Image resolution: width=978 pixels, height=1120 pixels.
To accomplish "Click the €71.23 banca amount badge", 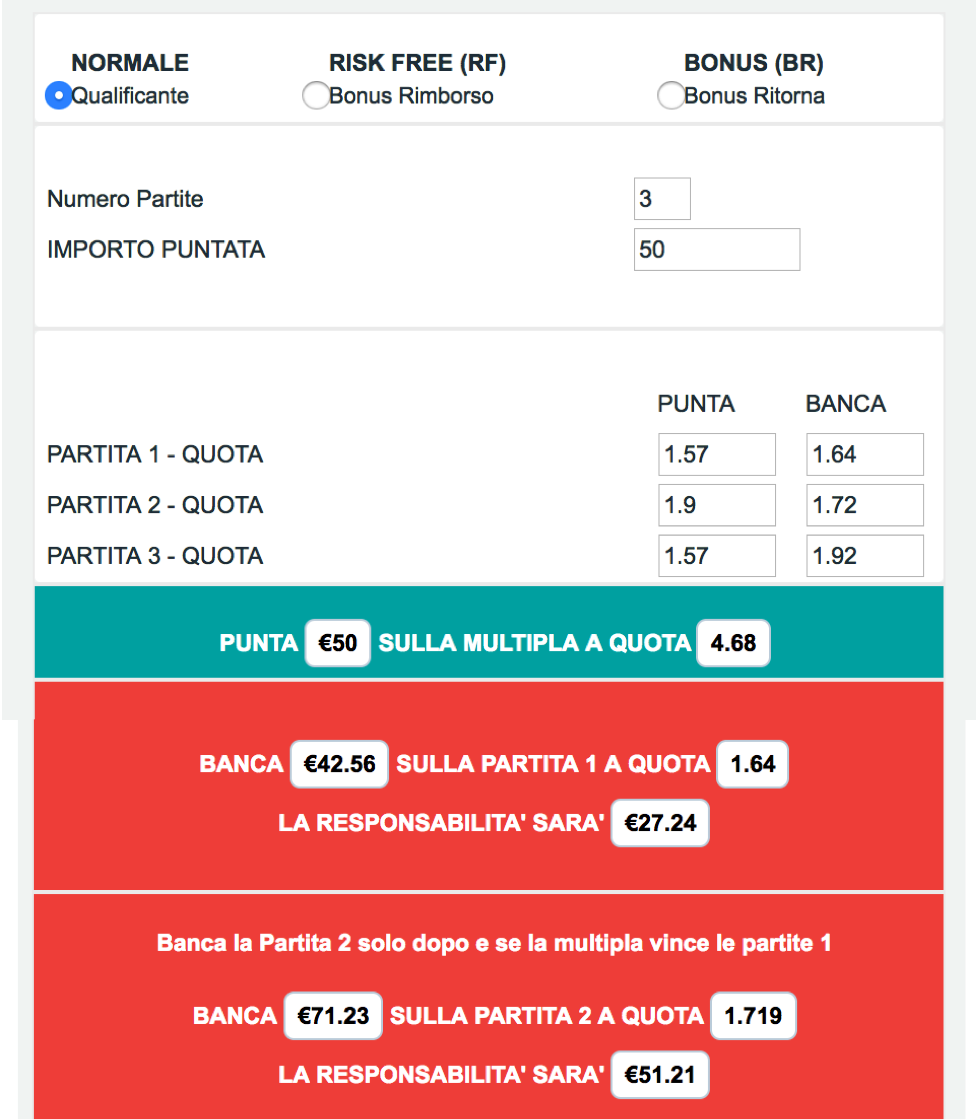I will click(333, 1016).
